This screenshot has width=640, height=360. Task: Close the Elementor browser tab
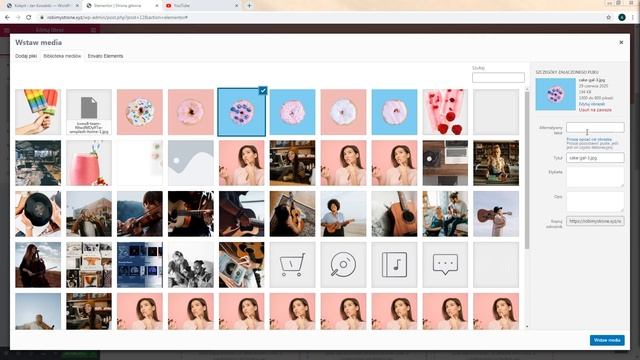point(157,6)
